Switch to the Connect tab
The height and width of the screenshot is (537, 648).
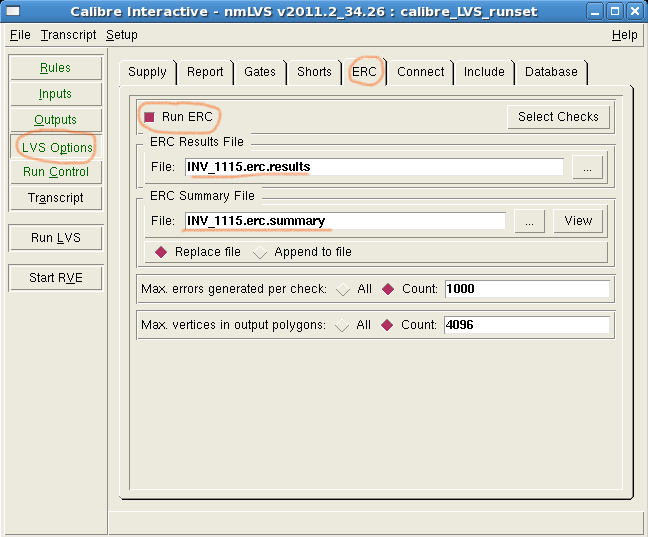point(420,72)
